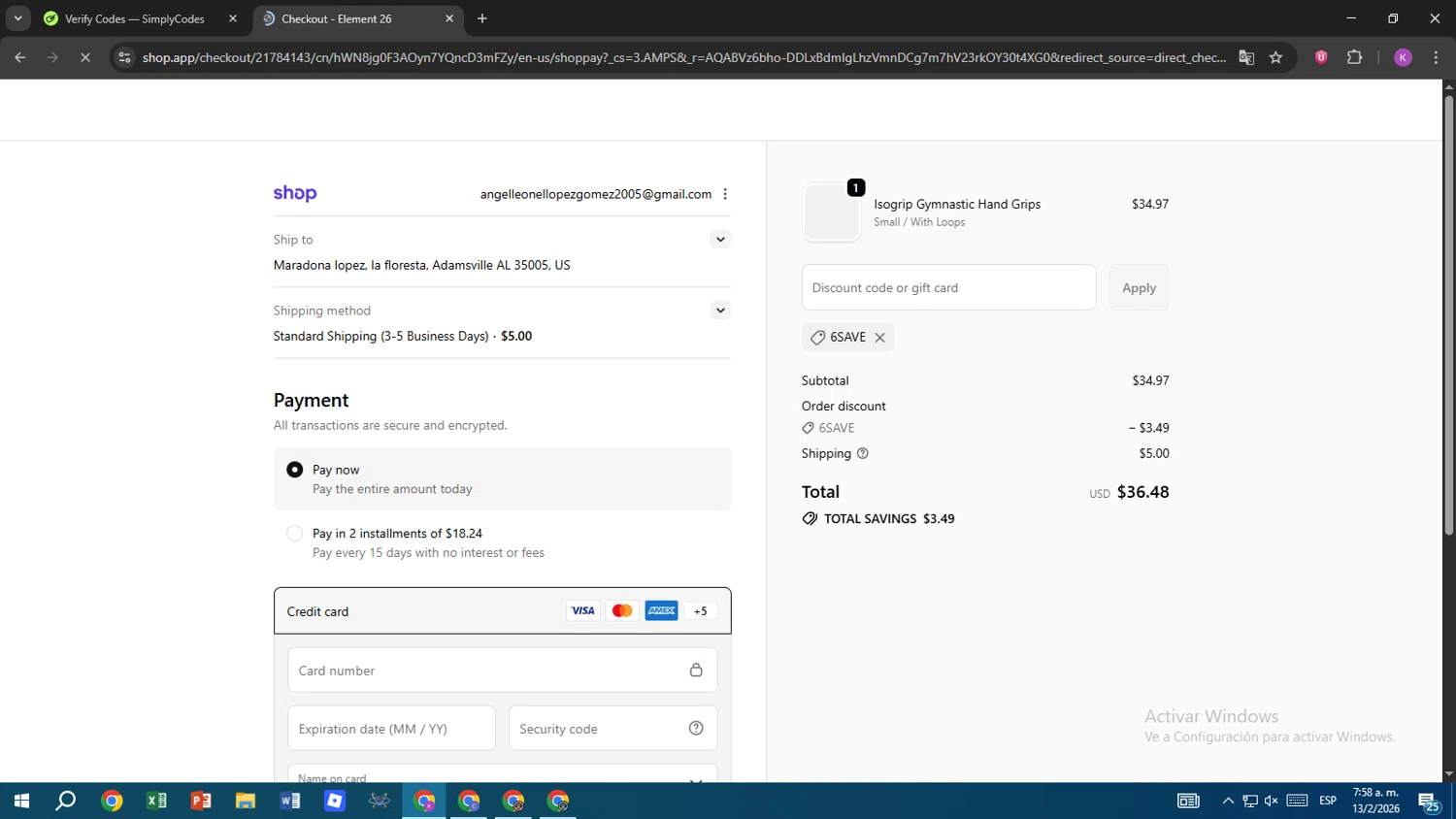View site information icon in address bar
This screenshot has width=1456, height=819.
pyautogui.click(x=124, y=57)
